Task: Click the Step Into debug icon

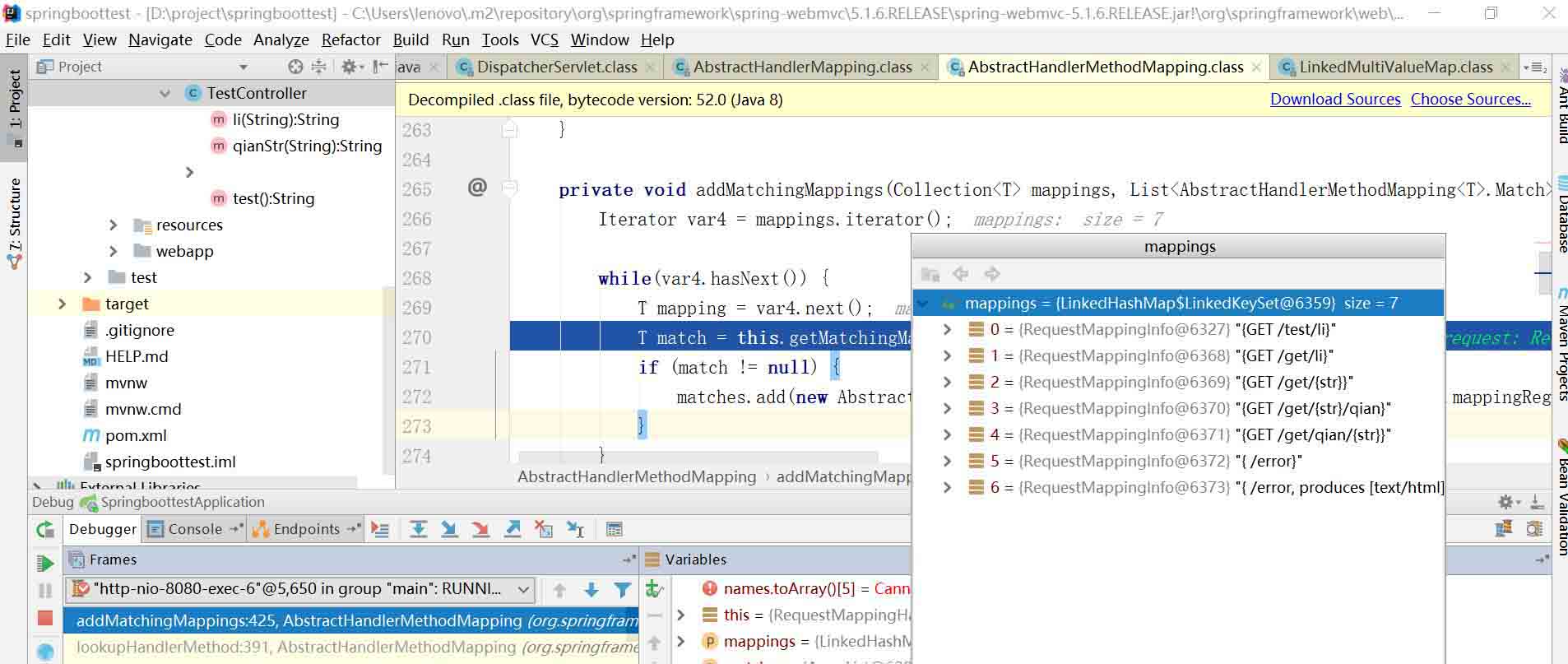Action: tap(449, 529)
